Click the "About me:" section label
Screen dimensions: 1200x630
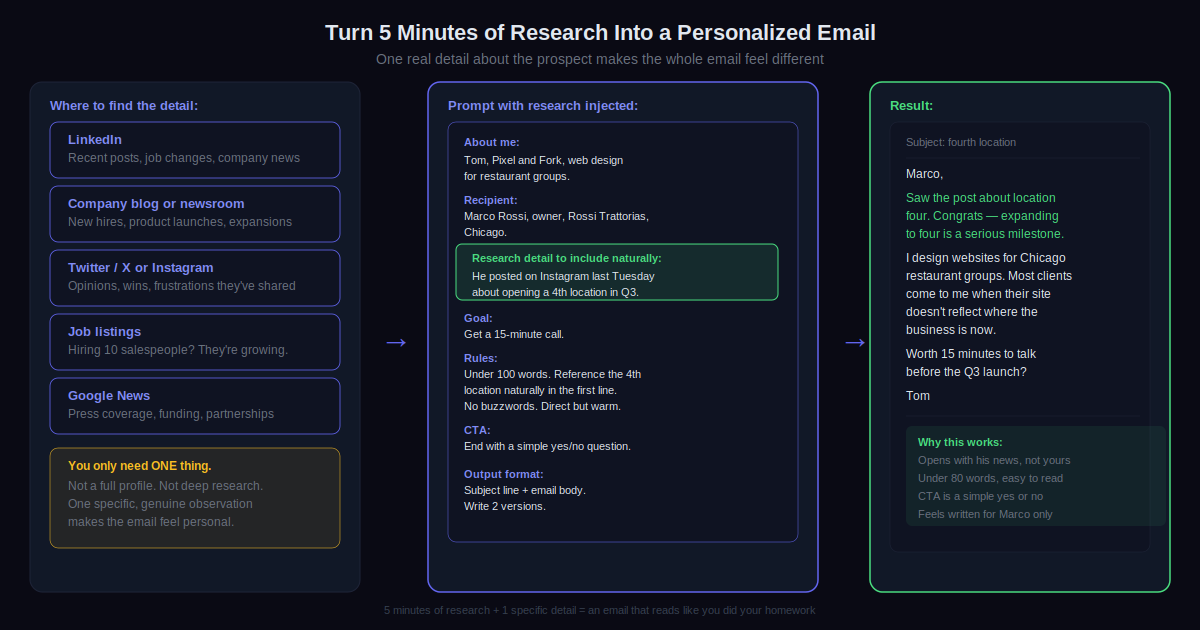click(492, 142)
